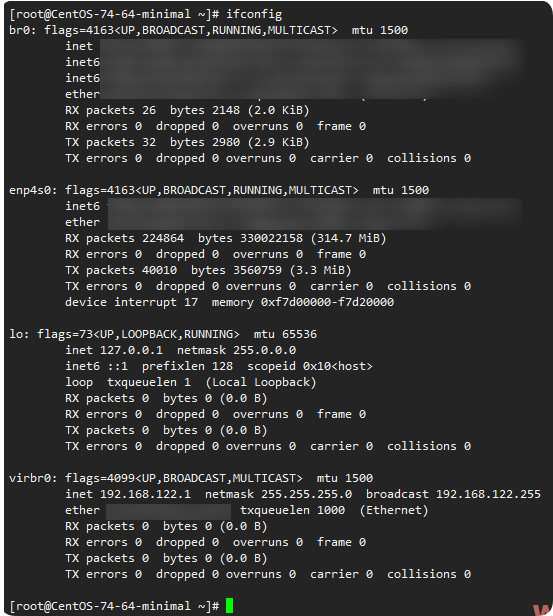Click the virbr0 interface name
The height and width of the screenshot is (616, 553).
[x=31, y=478]
